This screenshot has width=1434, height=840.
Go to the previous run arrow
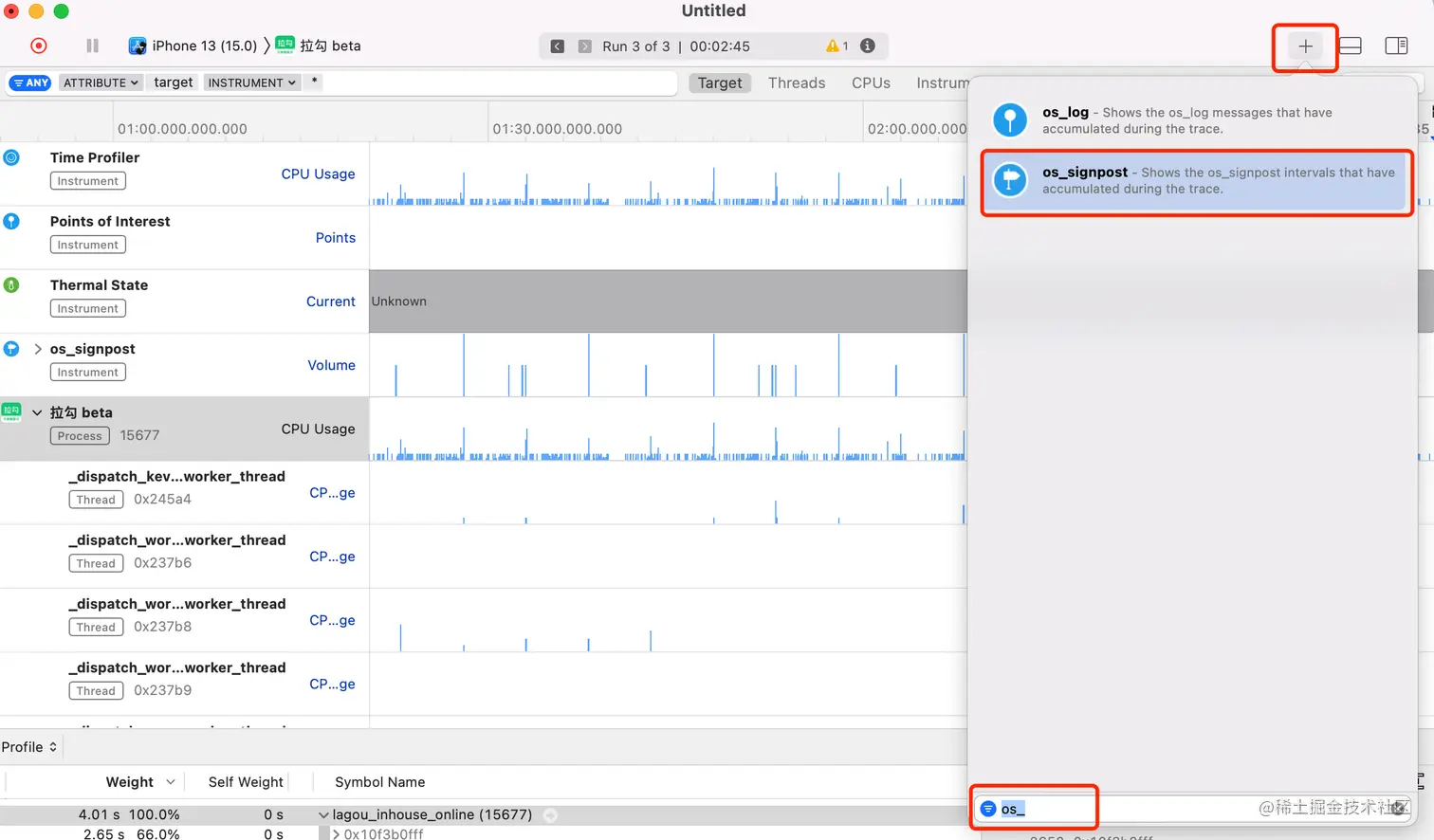[x=558, y=46]
